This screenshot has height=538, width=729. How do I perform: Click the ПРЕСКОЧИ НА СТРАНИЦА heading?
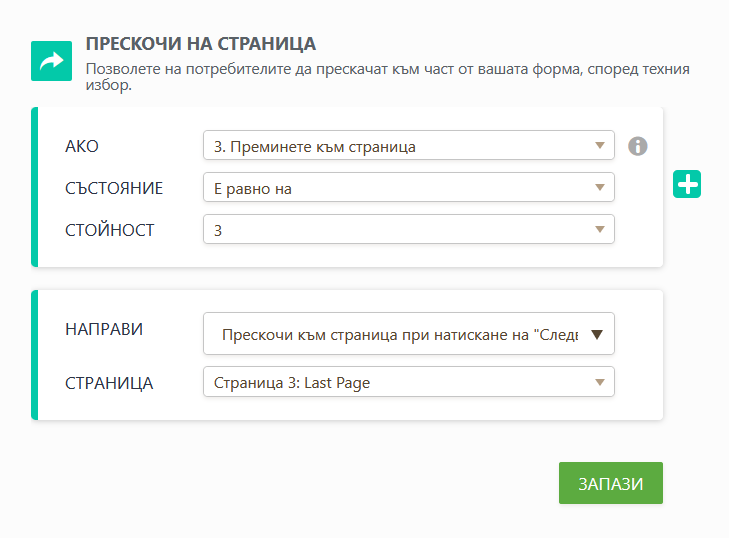coord(201,44)
